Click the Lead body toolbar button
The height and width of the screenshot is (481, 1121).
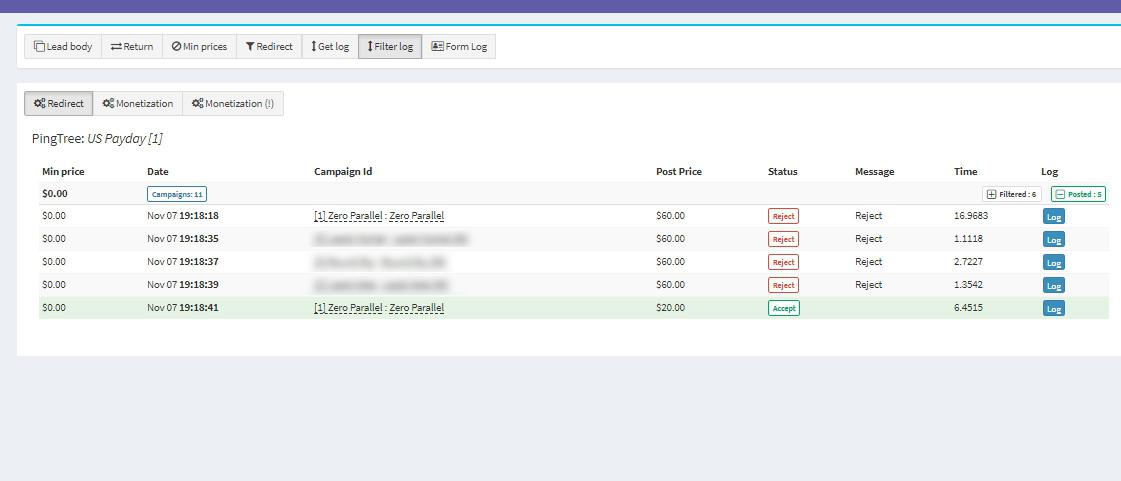(63, 47)
